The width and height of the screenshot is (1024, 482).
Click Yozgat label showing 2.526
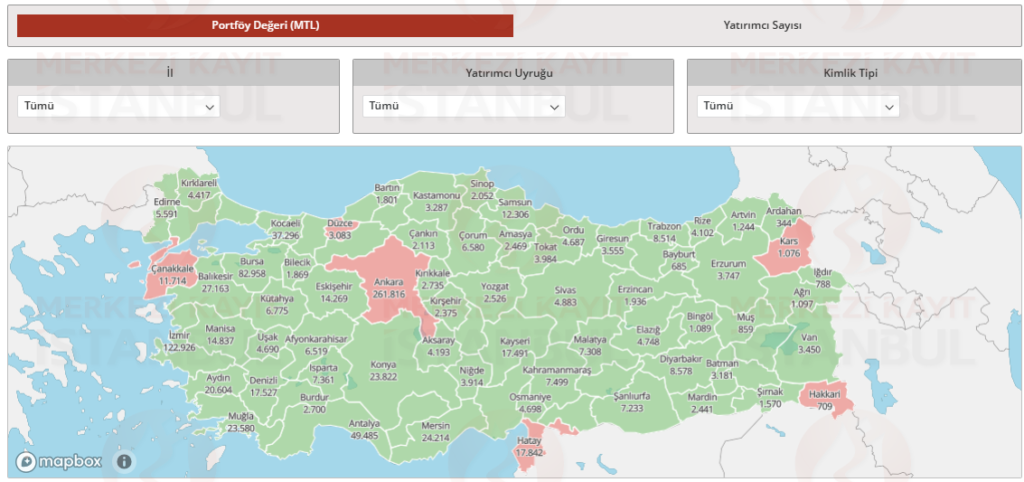pos(495,292)
